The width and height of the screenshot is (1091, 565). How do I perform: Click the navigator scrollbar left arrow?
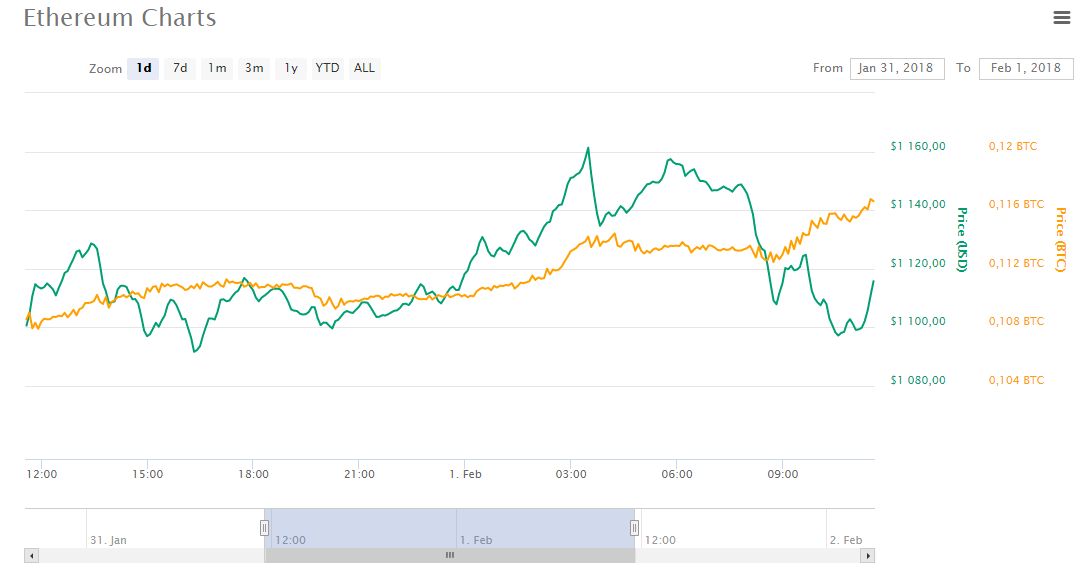(x=31, y=555)
